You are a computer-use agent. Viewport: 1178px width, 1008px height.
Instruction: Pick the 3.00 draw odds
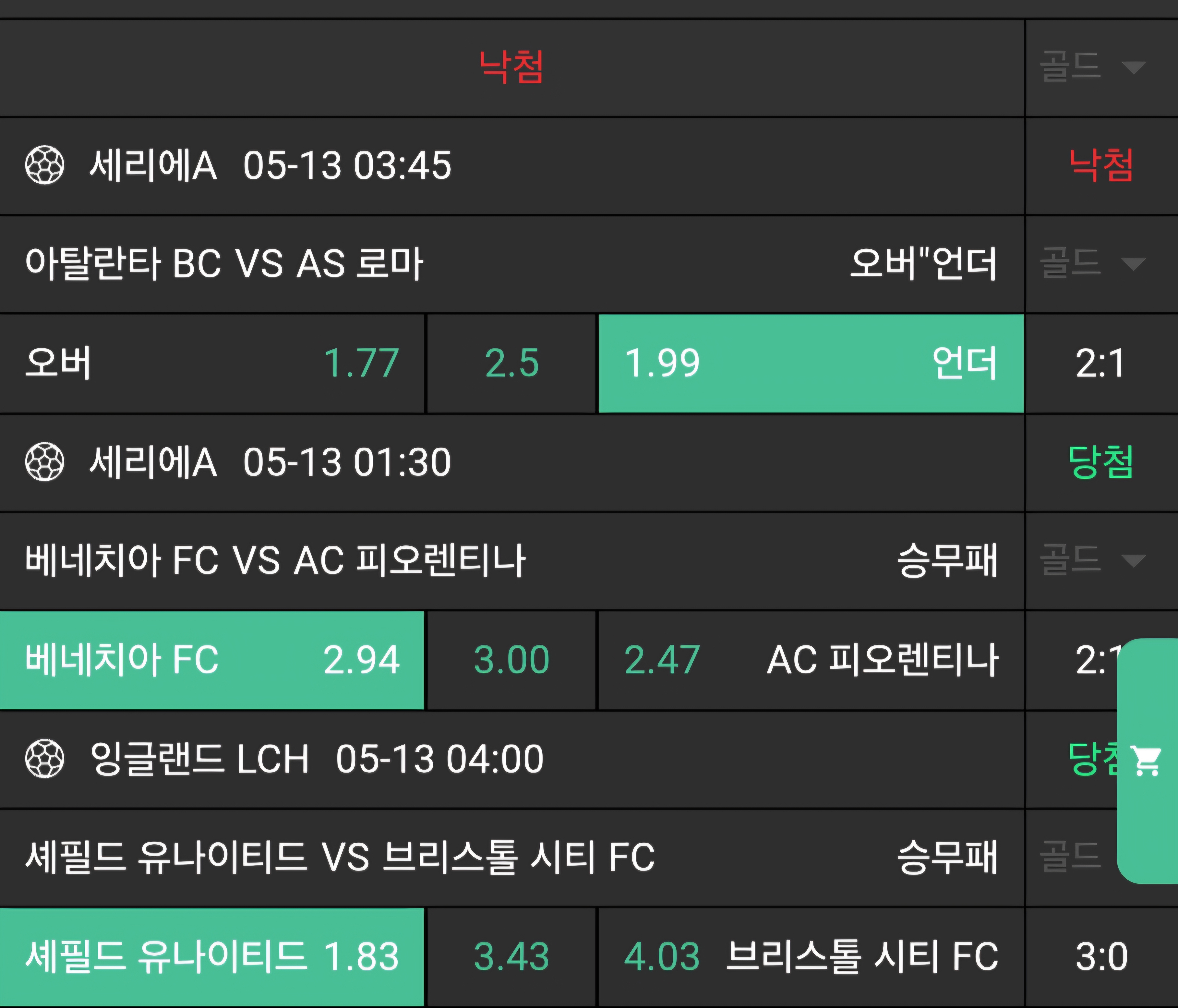[x=511, y=660]
